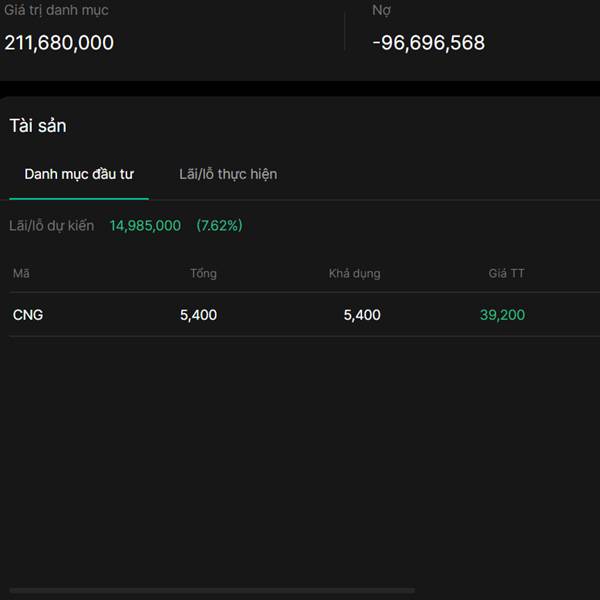Click CNG available quantity under Khả dụng
Image resolution: width=600 pixels, height=600 pixels.
(361, 315)
